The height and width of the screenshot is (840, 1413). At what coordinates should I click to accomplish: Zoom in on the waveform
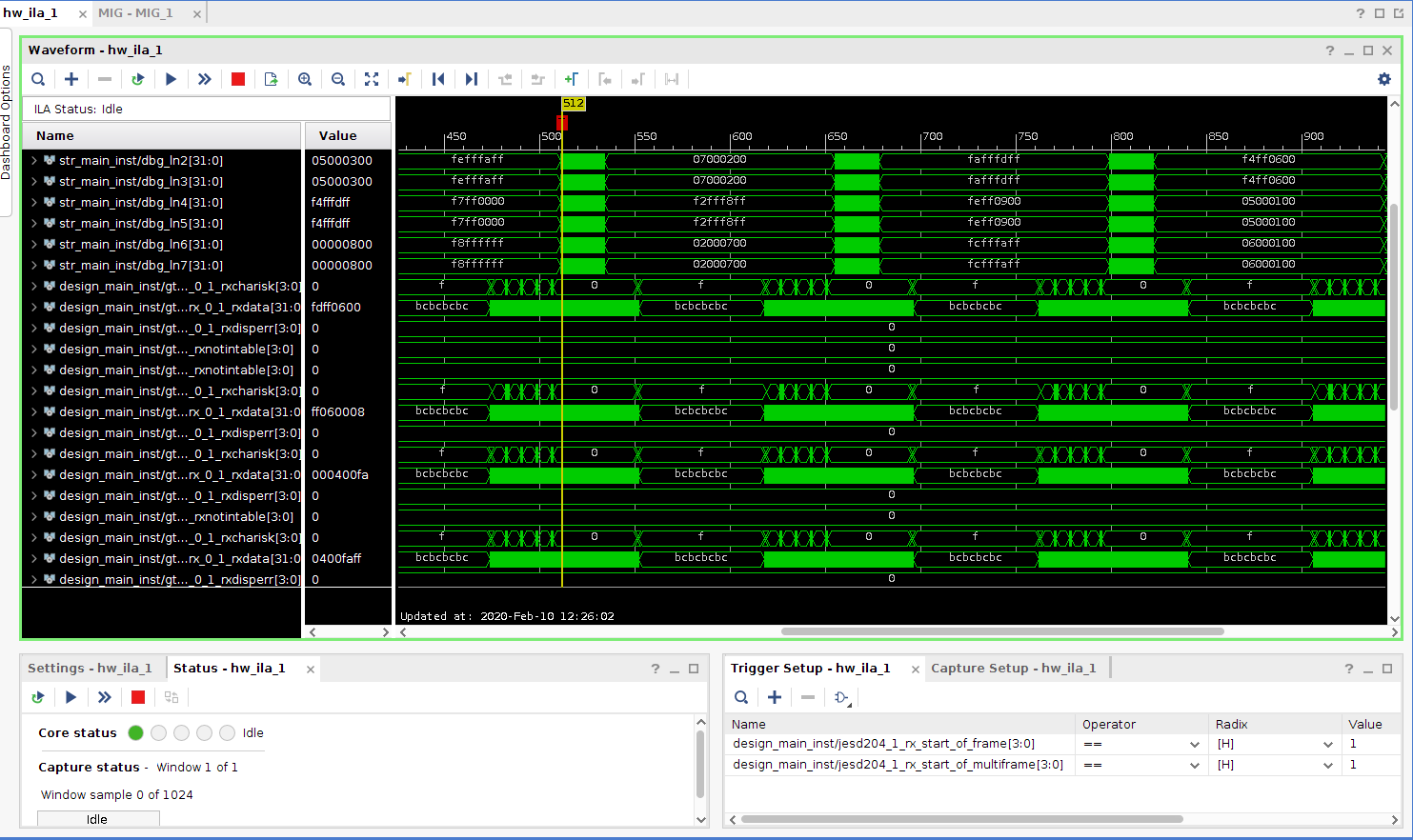click(x=305, y=79)
